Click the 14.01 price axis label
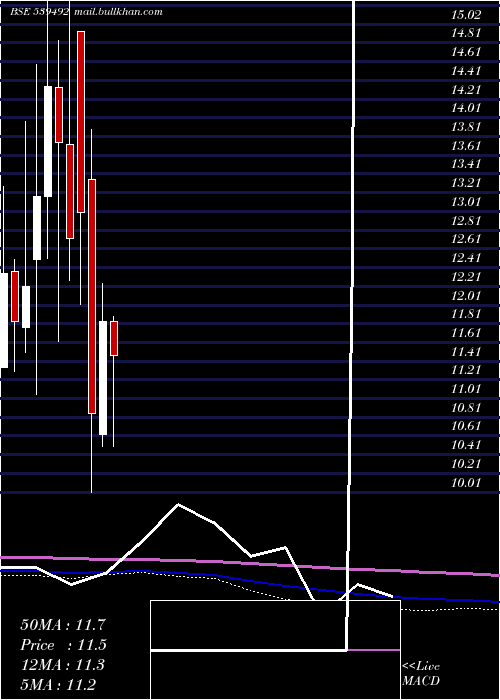500x700 pixels. 466,108
